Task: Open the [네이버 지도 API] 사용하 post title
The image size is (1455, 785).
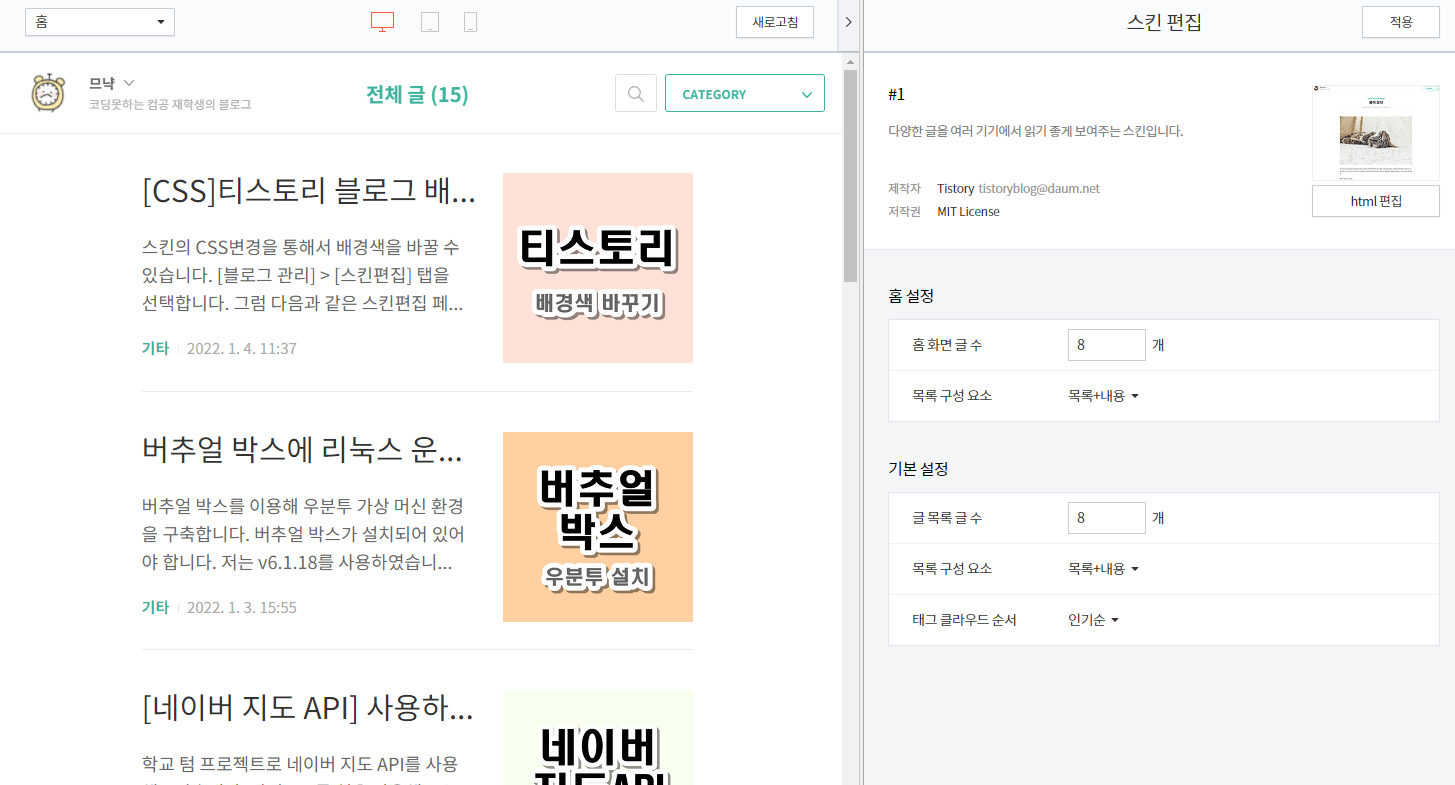Action: 308,709
